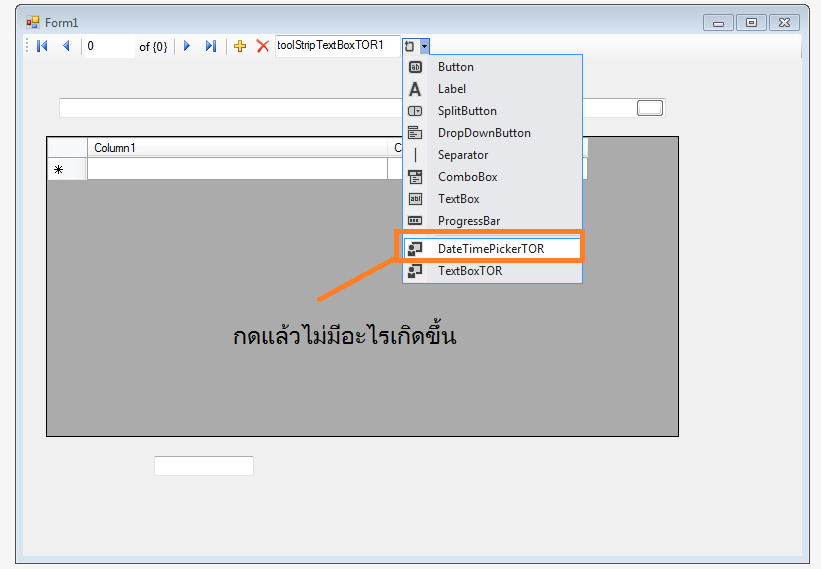The image size is (821, 569).
Task: Click the of {0} count label
Action: [153, 47]
